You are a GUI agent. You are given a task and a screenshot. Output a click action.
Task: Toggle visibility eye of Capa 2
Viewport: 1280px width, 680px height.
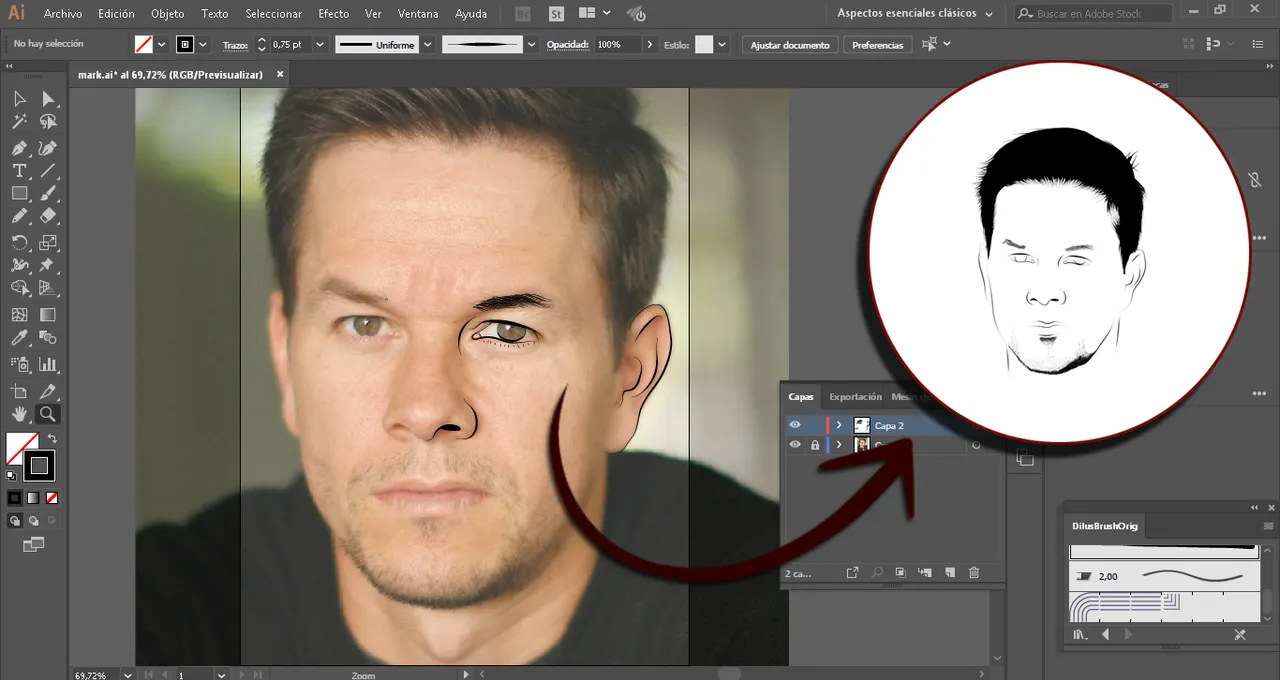(x=795, y=425)
